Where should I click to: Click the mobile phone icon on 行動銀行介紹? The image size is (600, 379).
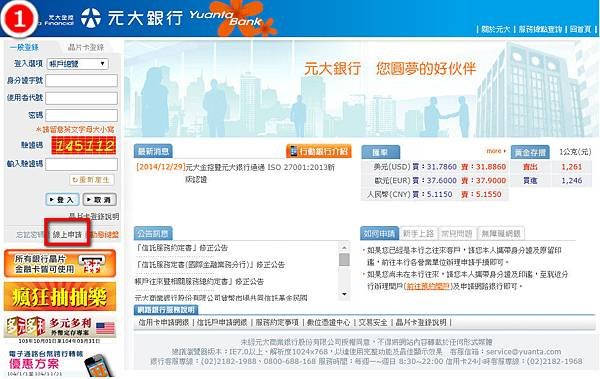coord(293,151)
